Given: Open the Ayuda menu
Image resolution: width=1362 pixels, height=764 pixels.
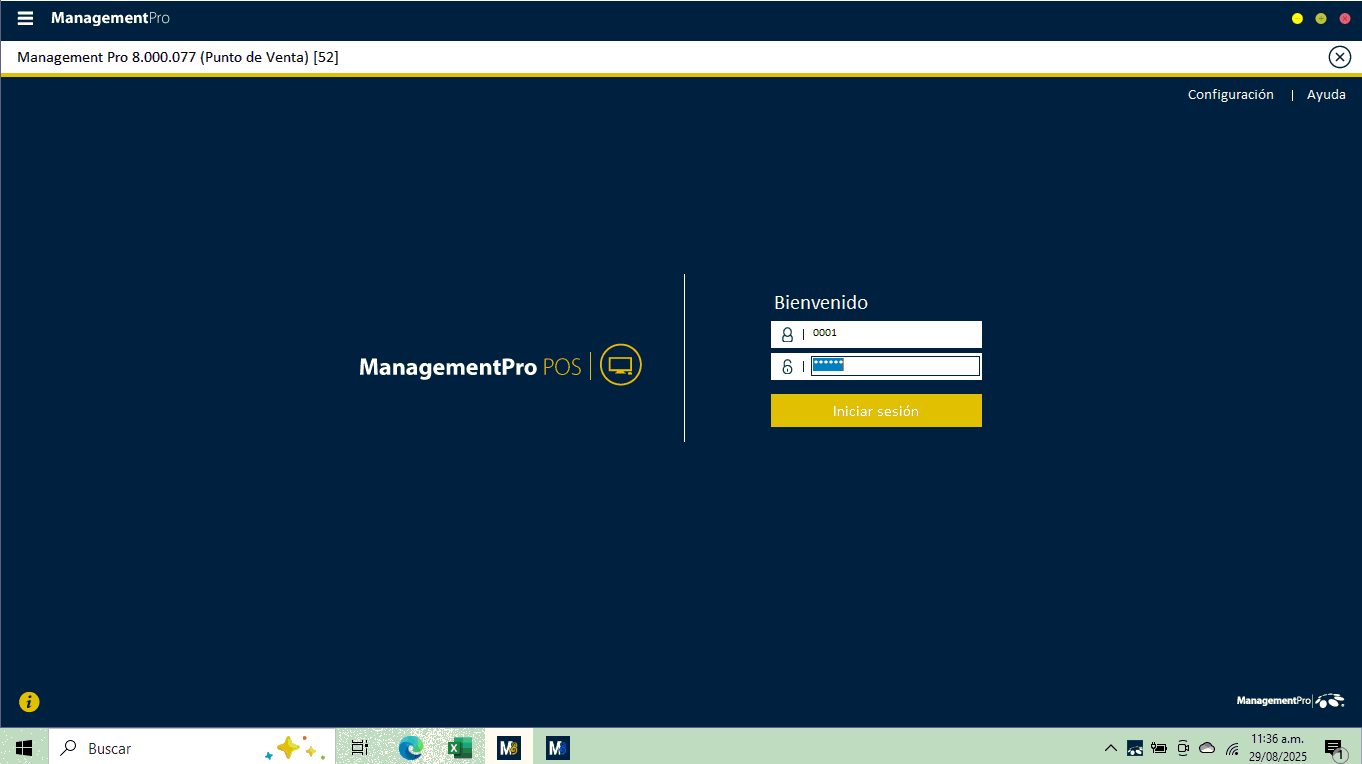Looking at the screenshot, I should click(1326, 95).
